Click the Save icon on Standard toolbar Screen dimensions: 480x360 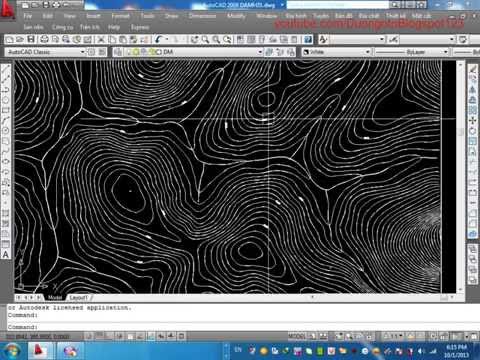click(x=31, y=40)
